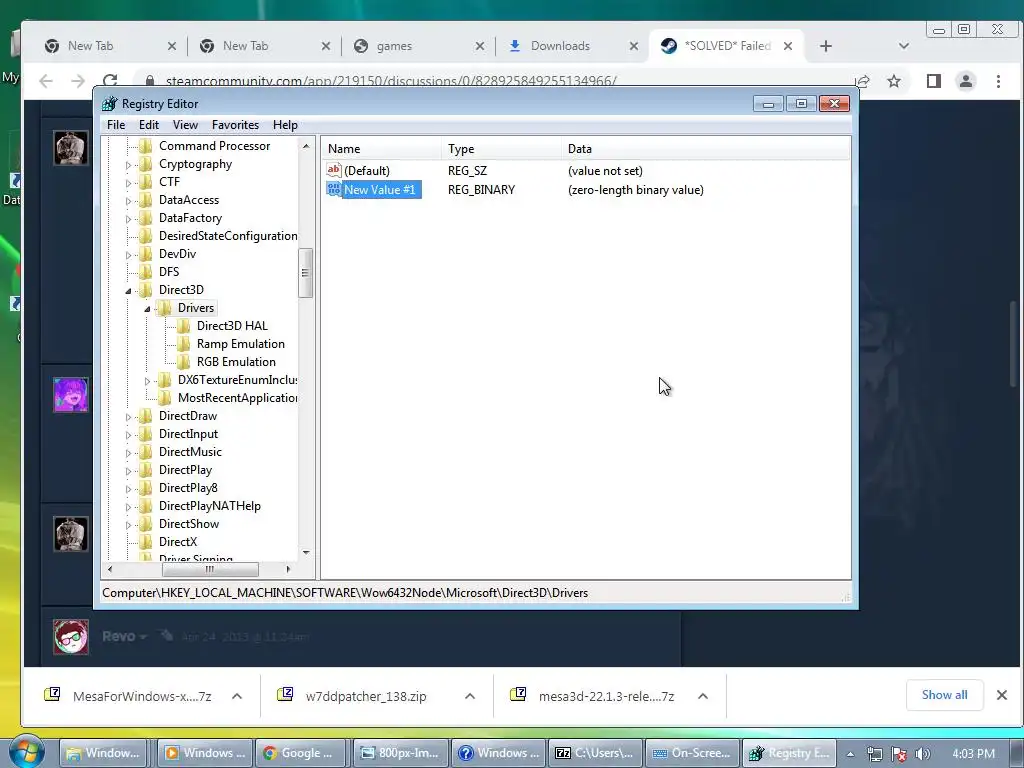
Task: Open the Favorites menu in Registry Editor
Action: point(235,125)
